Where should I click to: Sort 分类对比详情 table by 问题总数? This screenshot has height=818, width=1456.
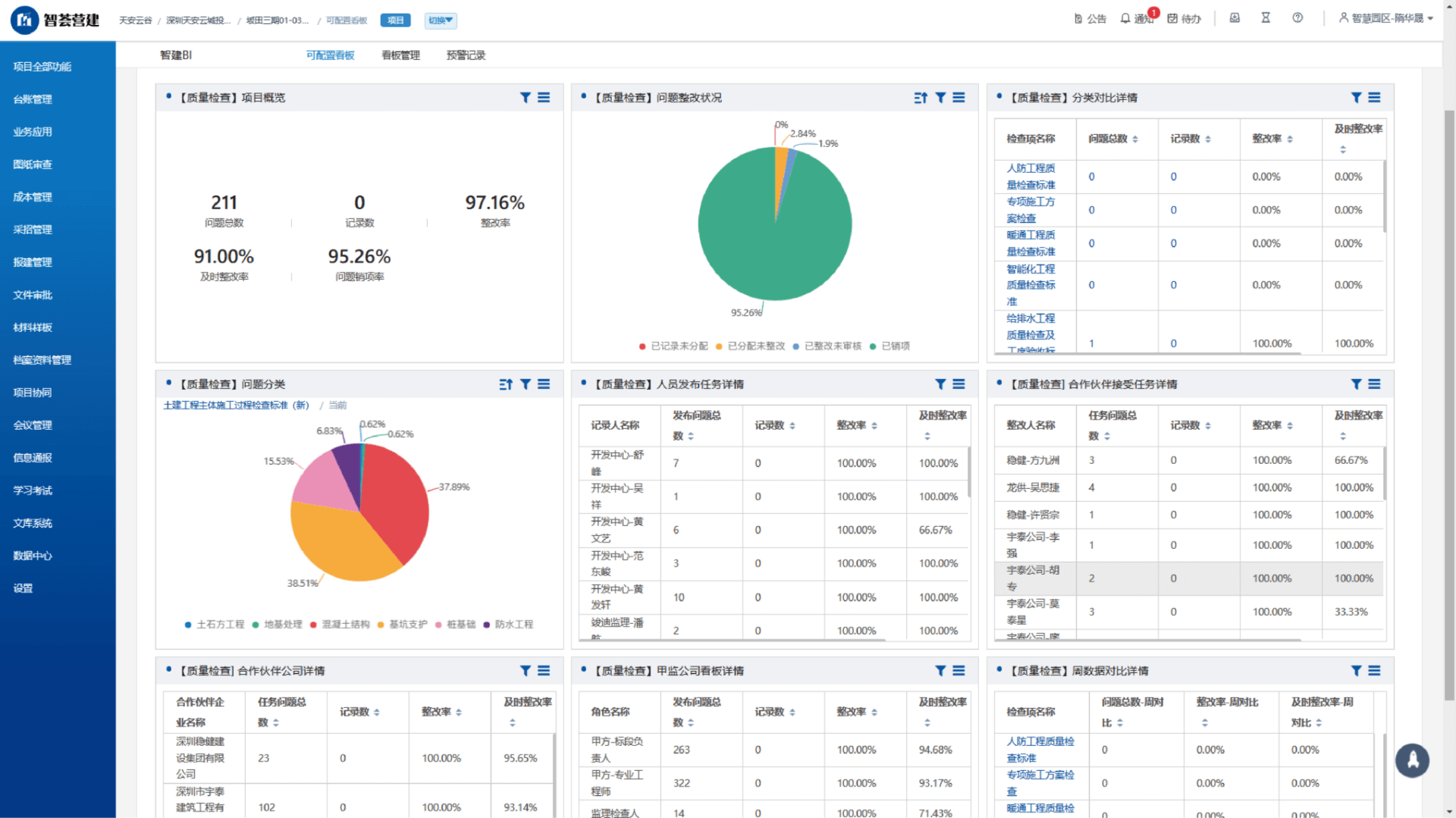coord(1135,139)
